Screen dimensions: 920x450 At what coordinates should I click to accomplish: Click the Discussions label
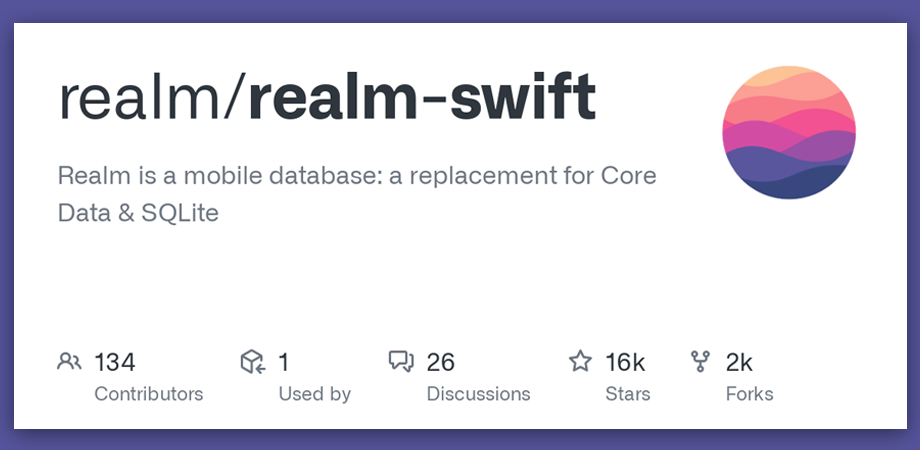pos(478,394)
